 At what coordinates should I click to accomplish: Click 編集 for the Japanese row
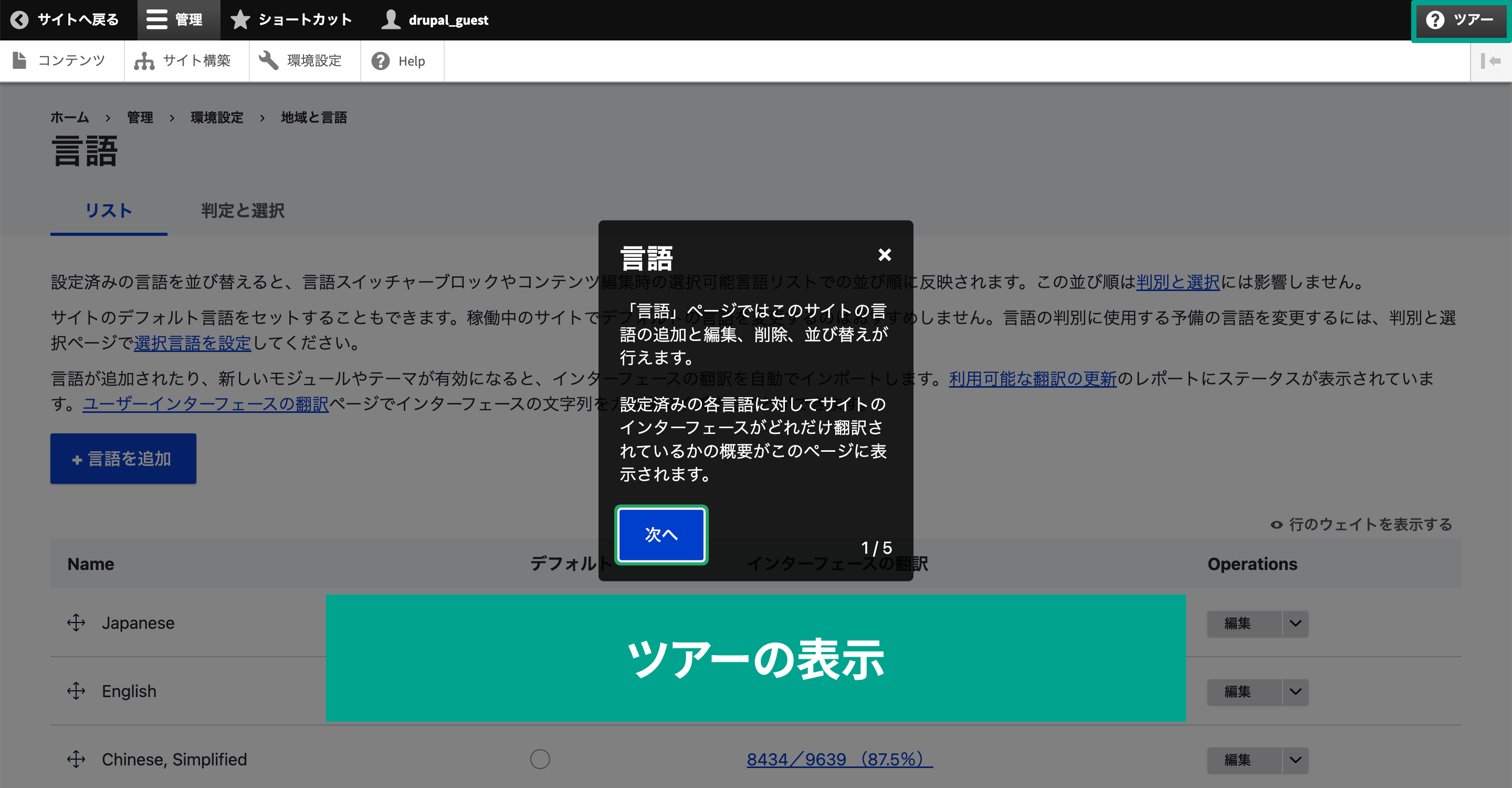(1244, 623)
